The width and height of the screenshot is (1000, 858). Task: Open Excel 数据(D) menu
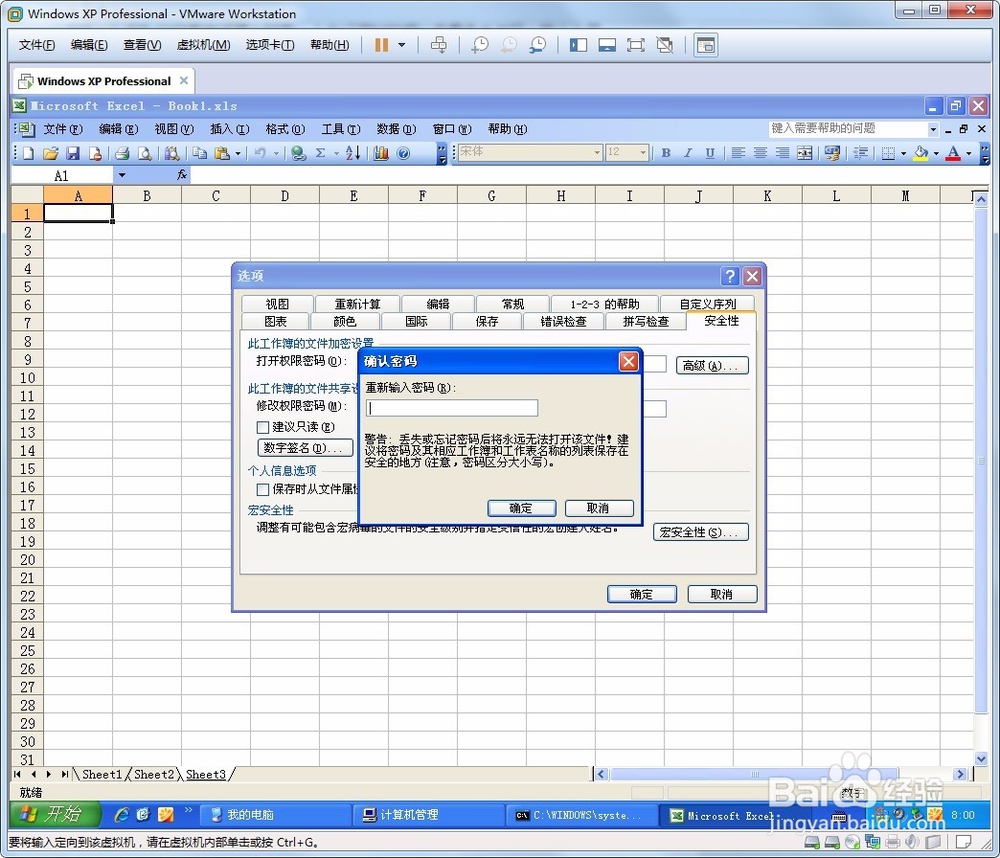[396, 129]
